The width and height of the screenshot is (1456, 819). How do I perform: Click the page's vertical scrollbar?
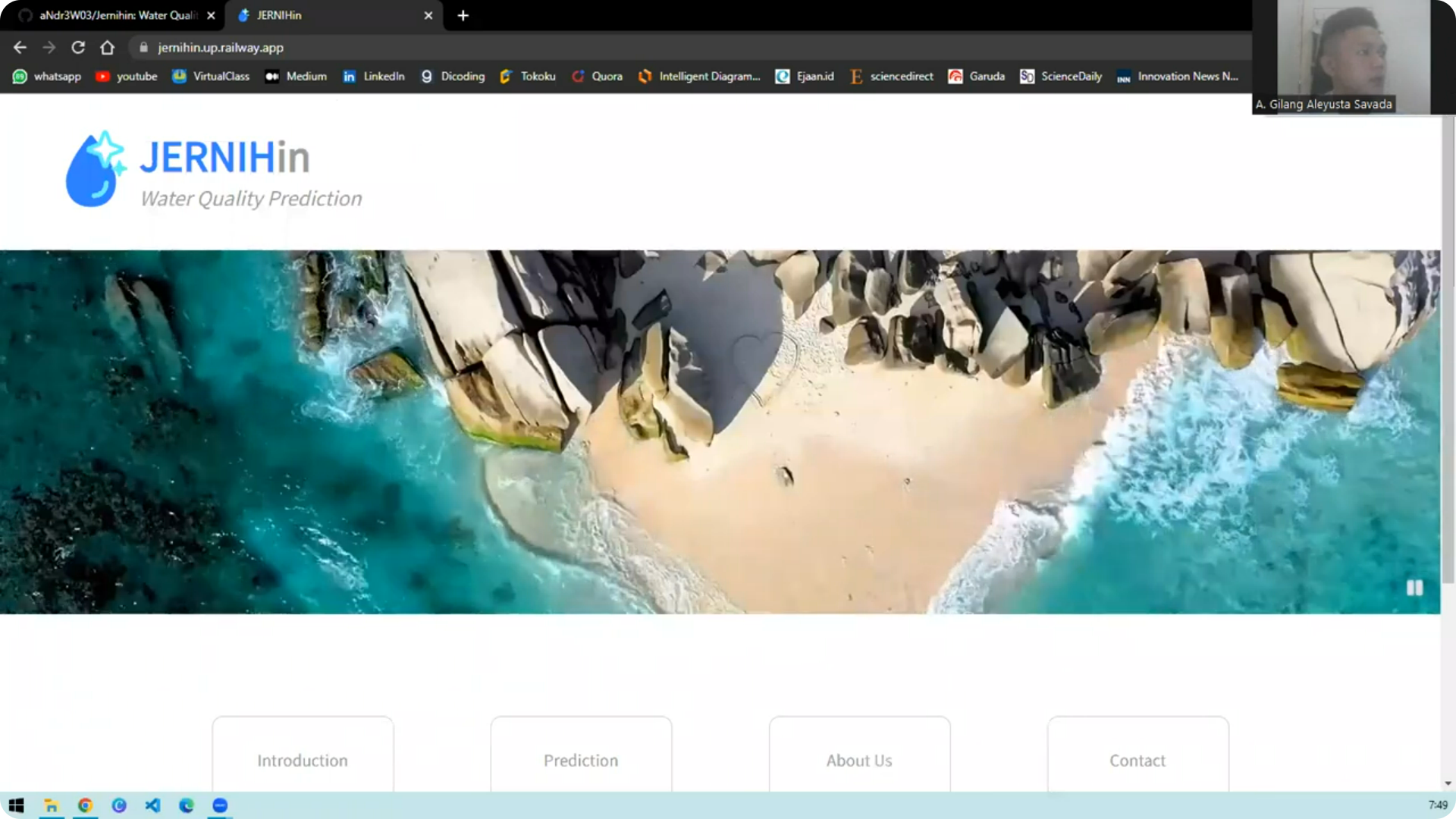[1448, 349]
